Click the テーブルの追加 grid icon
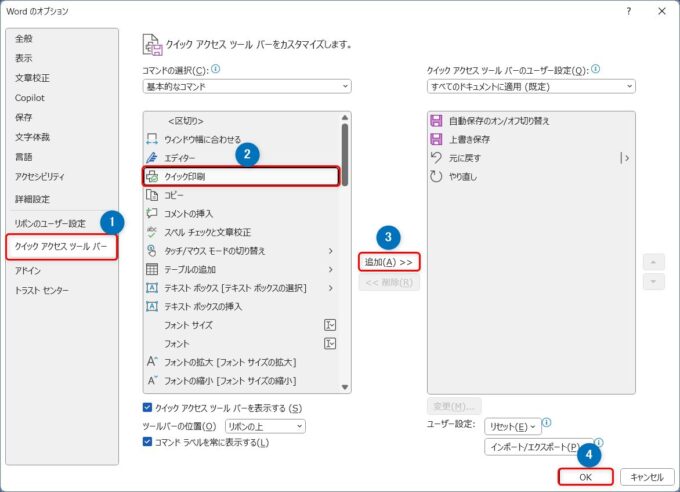 152,269
